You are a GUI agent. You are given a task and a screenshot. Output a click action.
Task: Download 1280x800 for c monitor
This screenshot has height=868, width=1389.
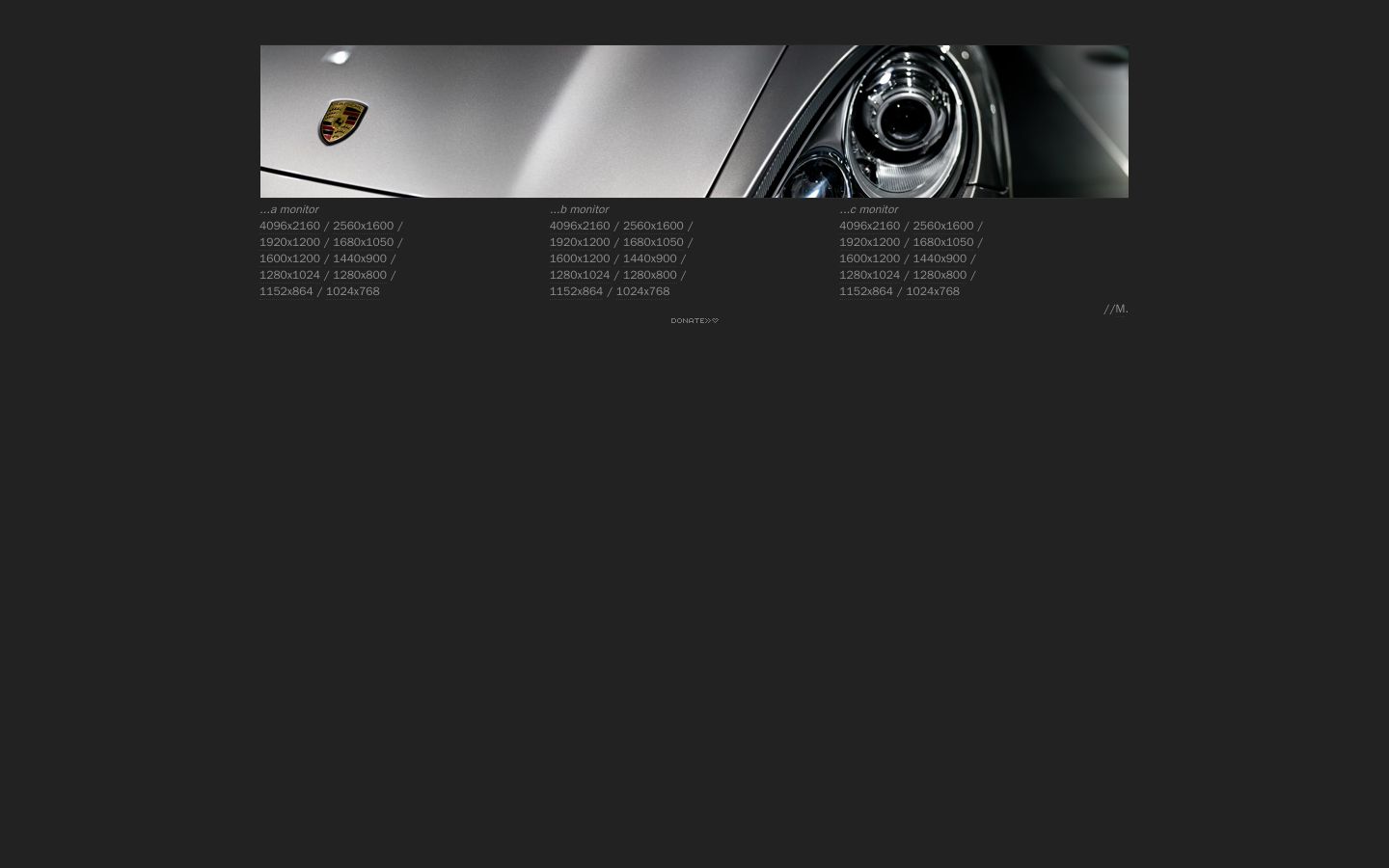(940, 275)
